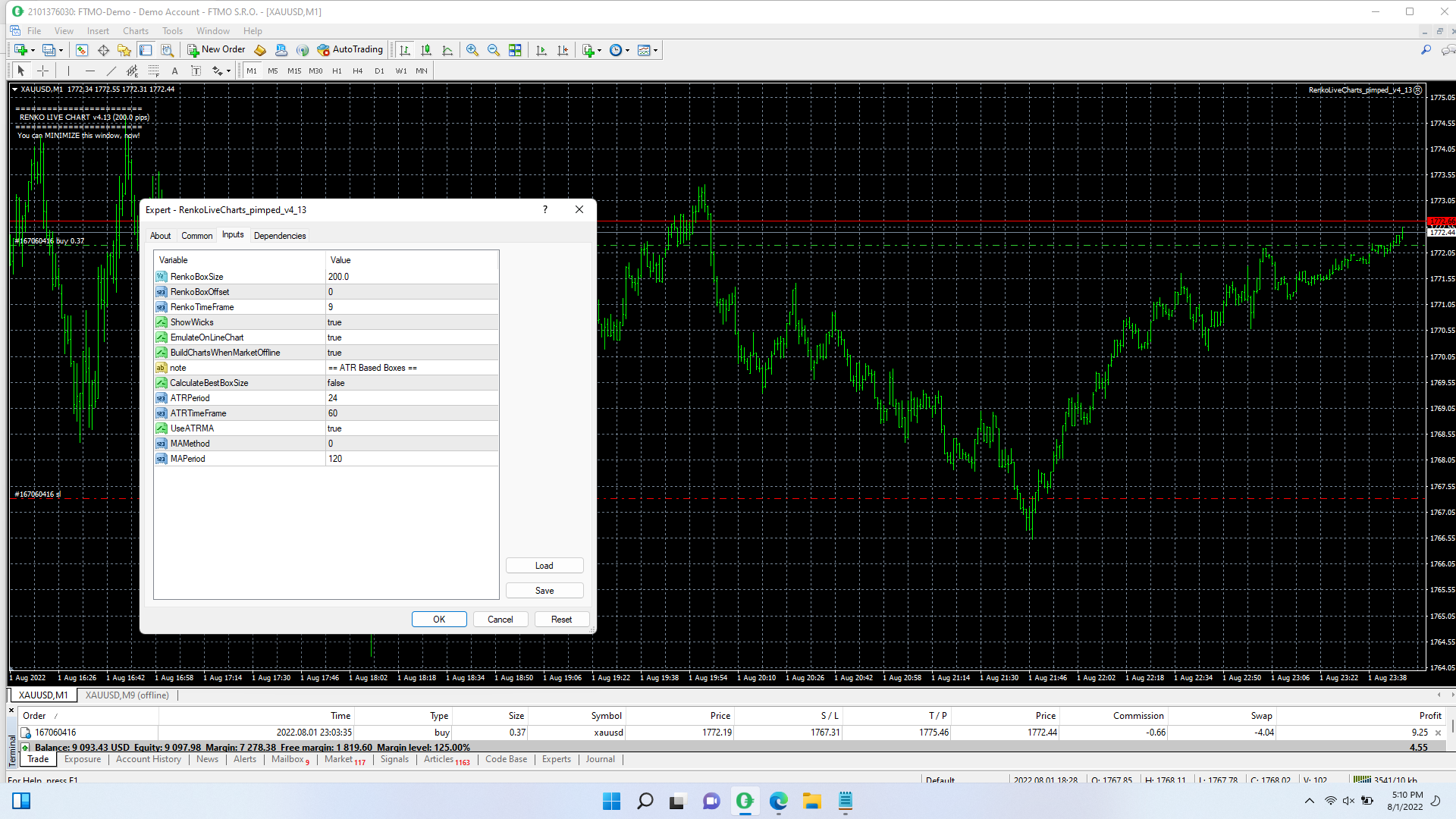Open Microsoft Edge from the taskbar
This screenshot has height=819, width=1456.
click(778, 801)
